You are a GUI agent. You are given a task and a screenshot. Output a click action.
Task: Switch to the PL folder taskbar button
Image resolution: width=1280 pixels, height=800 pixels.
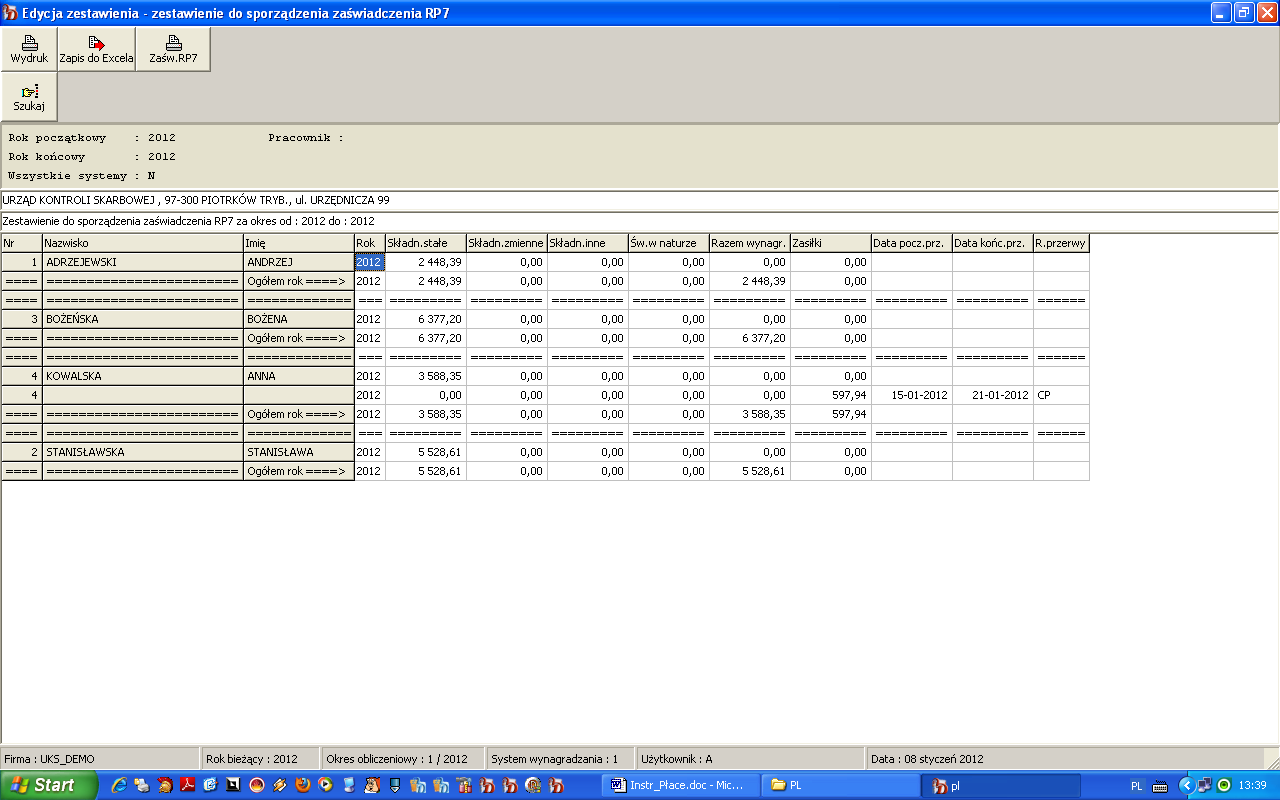[841, 786]
